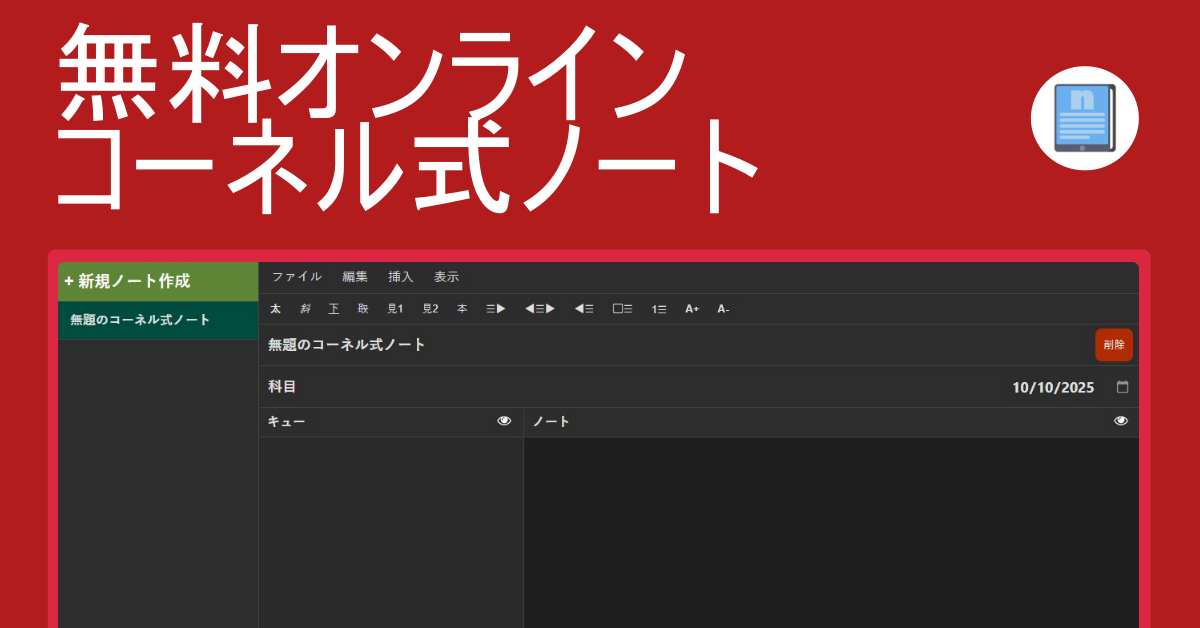Click the align right icon
Screen dimensions: 1200x628
pos(496,309)
